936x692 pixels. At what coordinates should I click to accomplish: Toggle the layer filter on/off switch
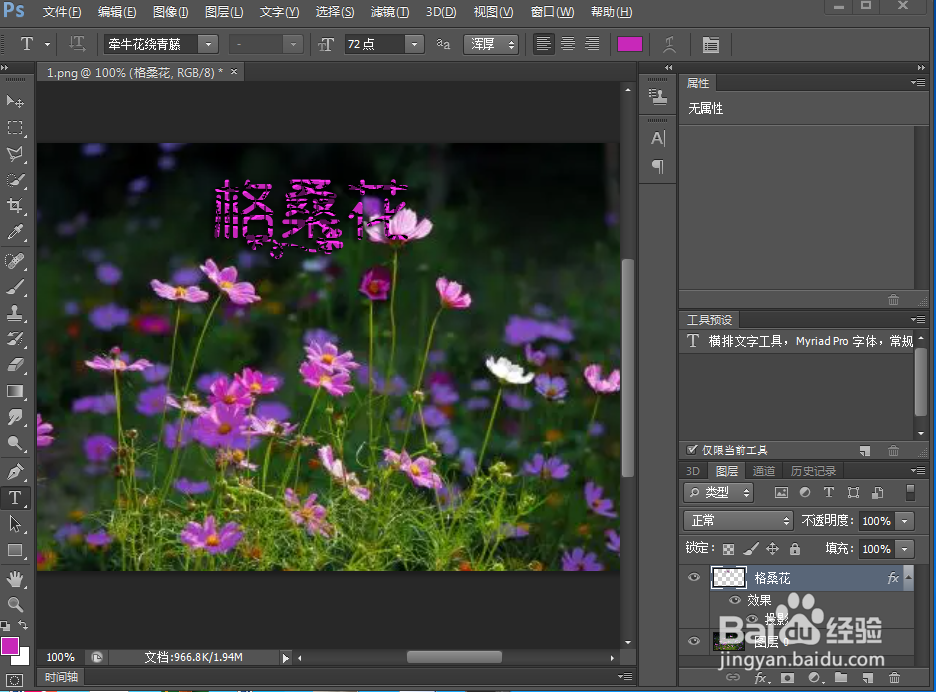tap(910, 493)
